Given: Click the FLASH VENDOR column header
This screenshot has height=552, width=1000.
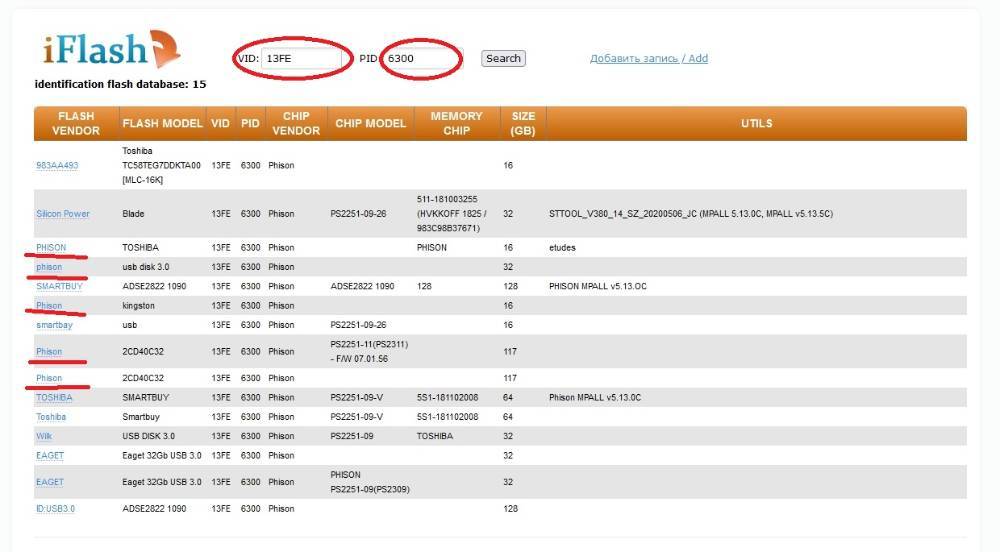Looking at the screenshot, I should [x=76, y=124].
